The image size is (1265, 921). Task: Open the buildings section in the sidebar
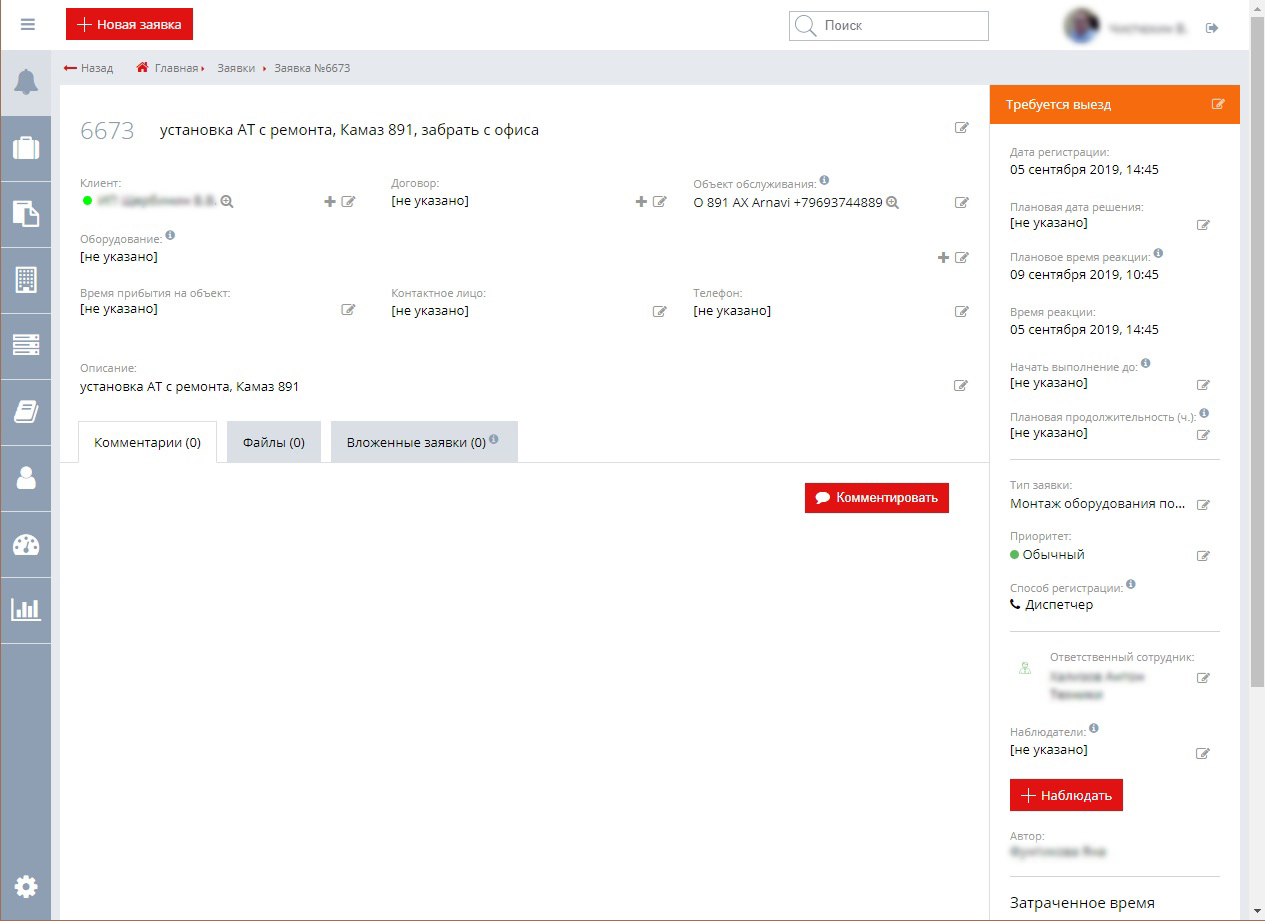click(27, 280)
